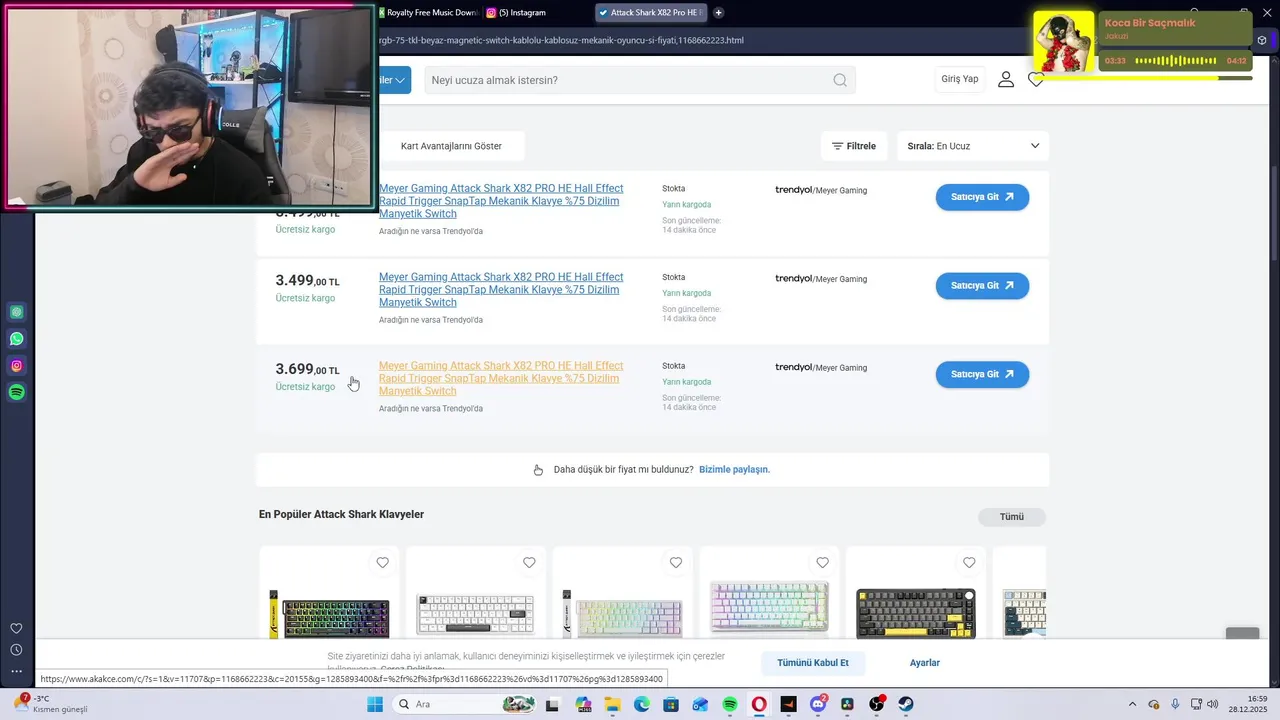Screen dimensions: 1280x720
Task: Open Windows Start menu
Action: tap(375, 704)
